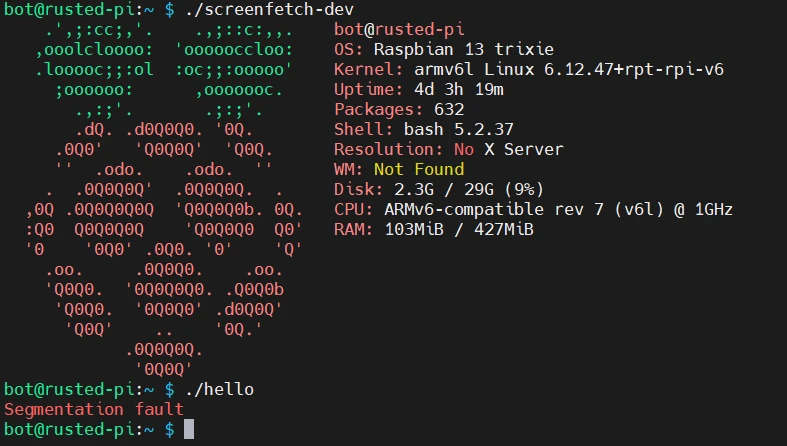
Task: Click the terminal cursor at the last prompt
Action: click(189, 429)
